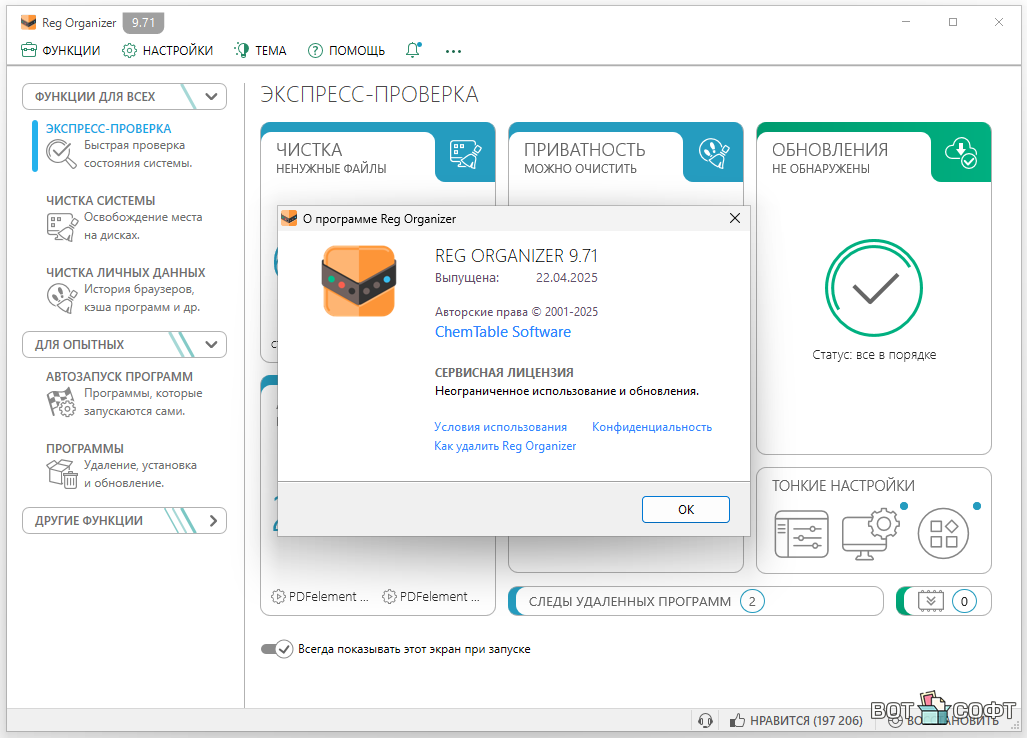The image size is (1027, 738).
Task: Open the НАСТРОЙКИ menu
Action: coord(168,50)
